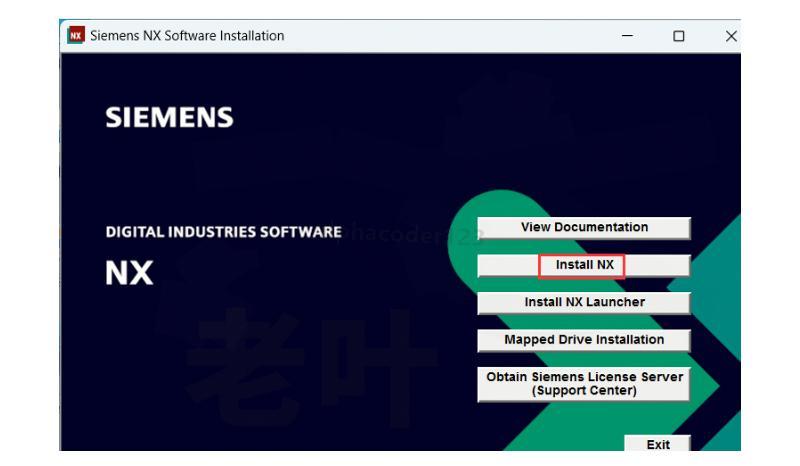Open Obtain Siemens License Server (Support Center)

point(584,384)
